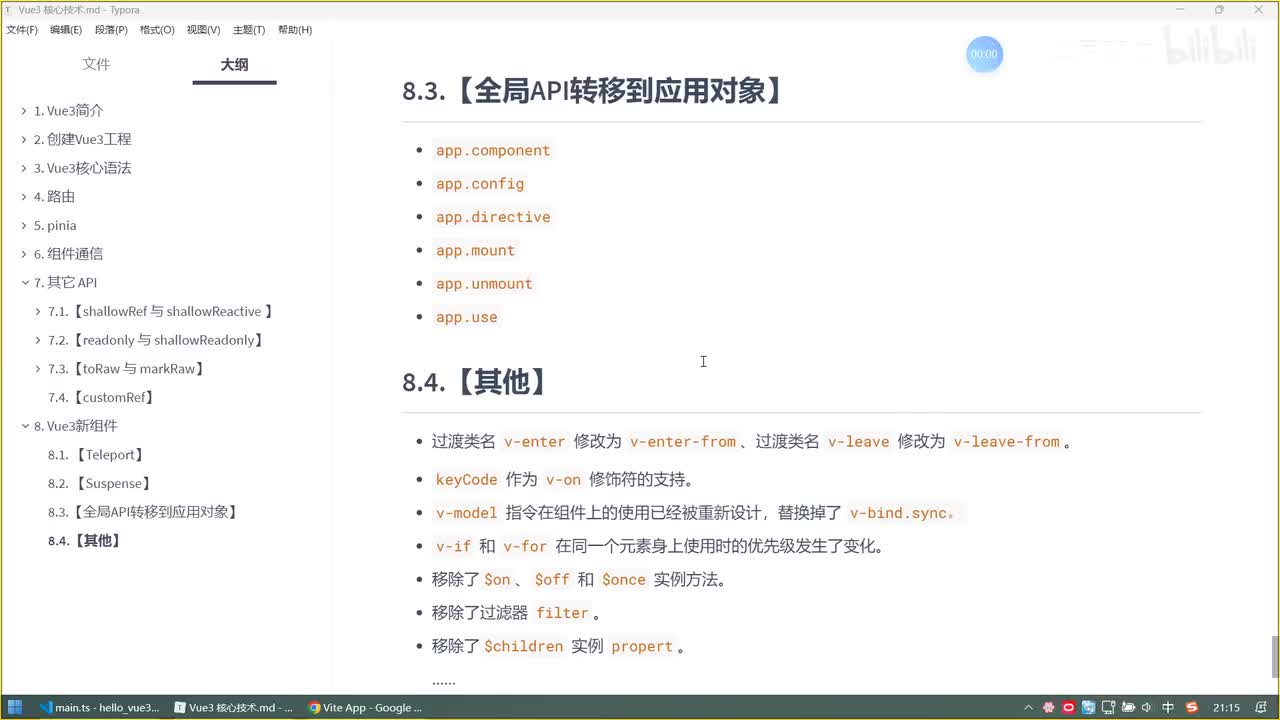Image resolution: width=1280 pixels, height=720 pixels.
Task: Click the v-enter-from inline code
Action: (683, 441)
